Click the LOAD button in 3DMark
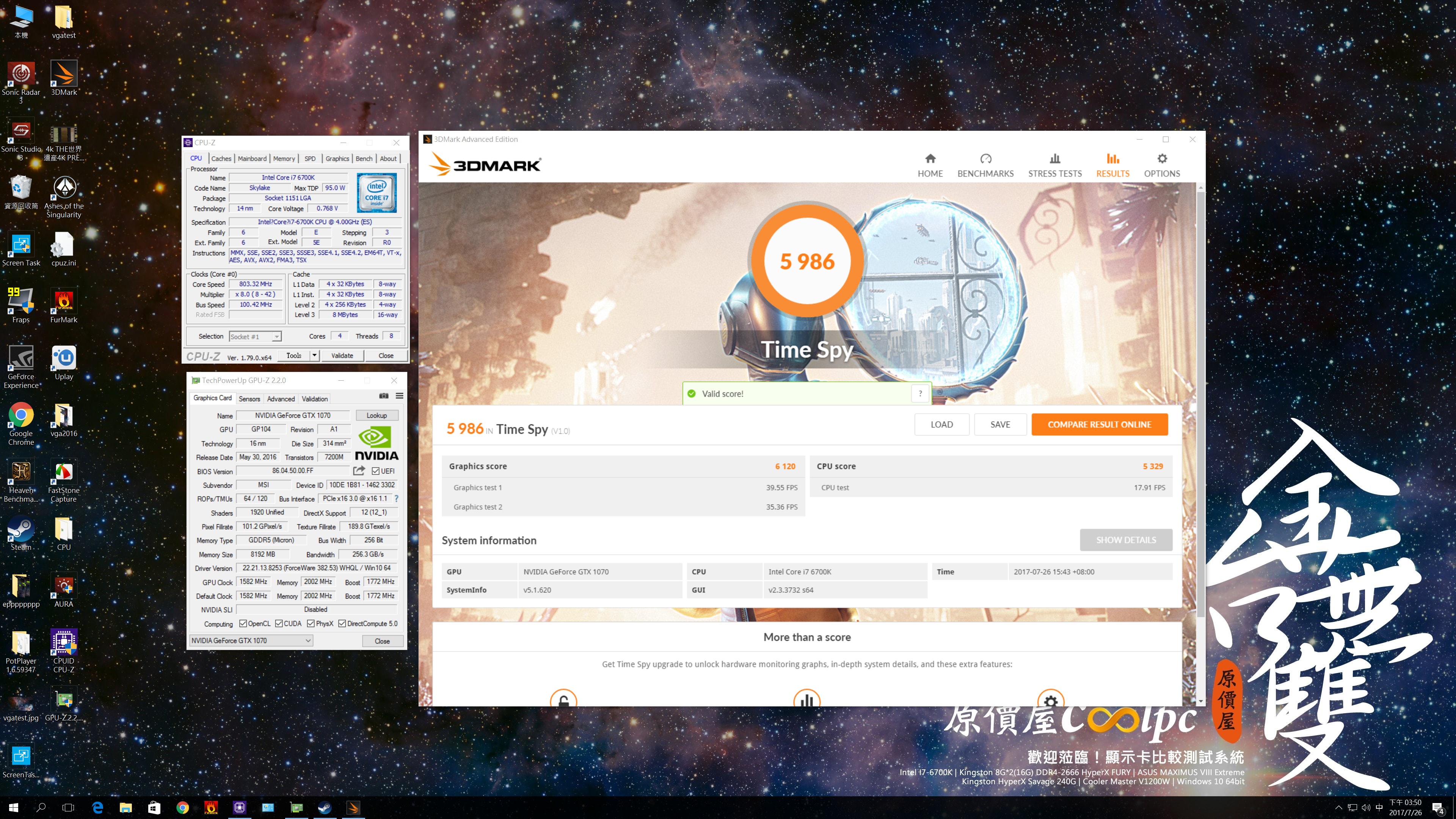The height and width of the screenshot is (819, 1456). click(x=941, y=425)
